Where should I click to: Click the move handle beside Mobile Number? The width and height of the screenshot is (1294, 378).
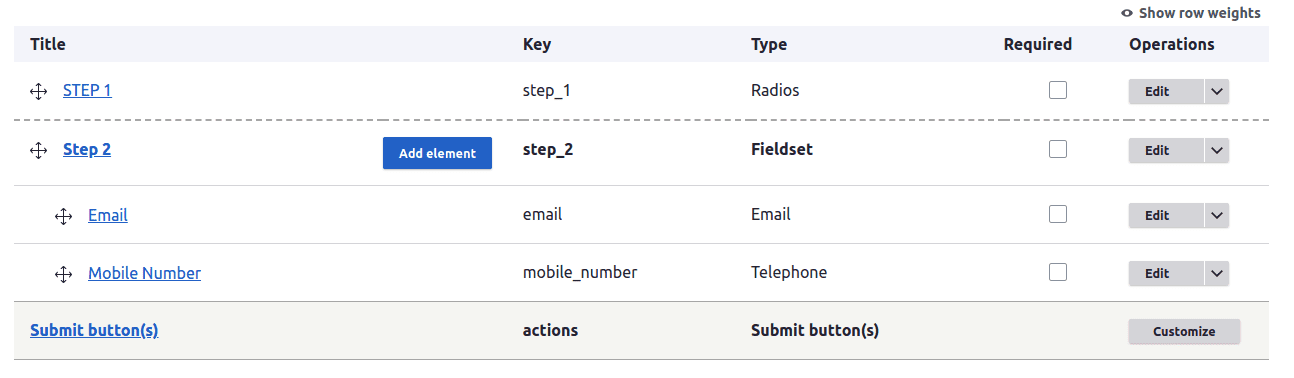point(64,274)
